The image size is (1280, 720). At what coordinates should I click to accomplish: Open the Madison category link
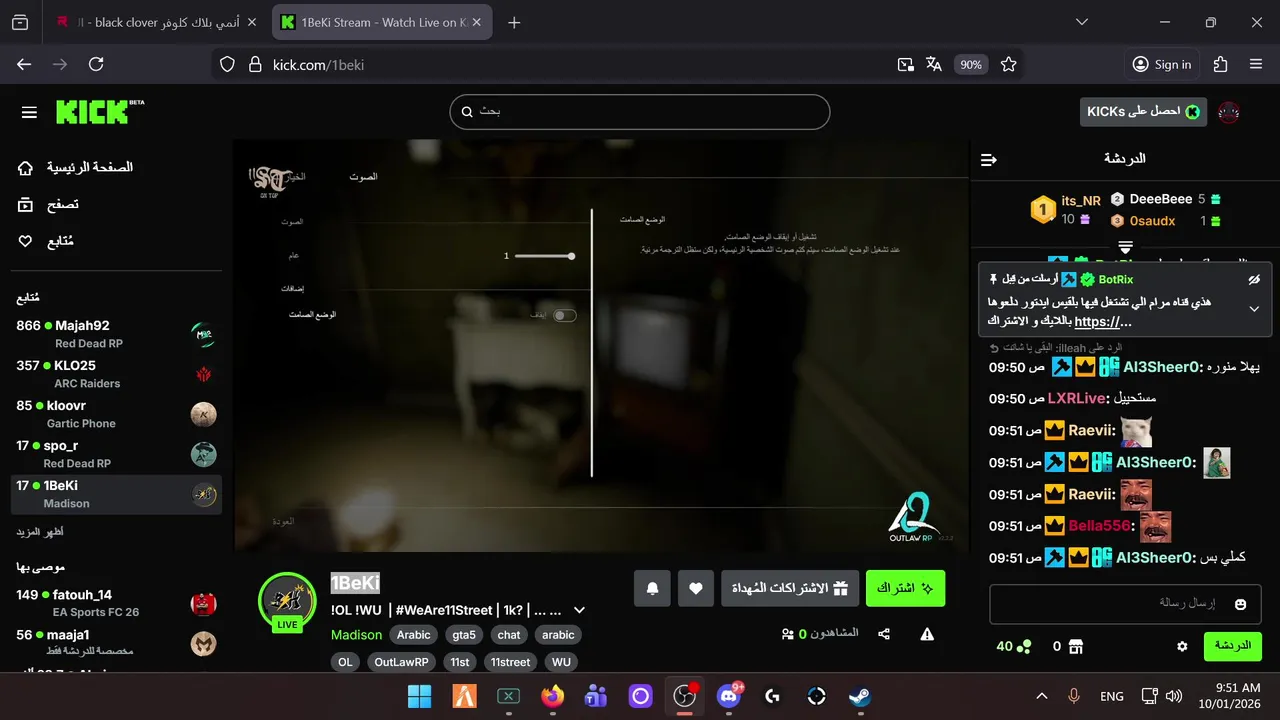pos(356,635)
